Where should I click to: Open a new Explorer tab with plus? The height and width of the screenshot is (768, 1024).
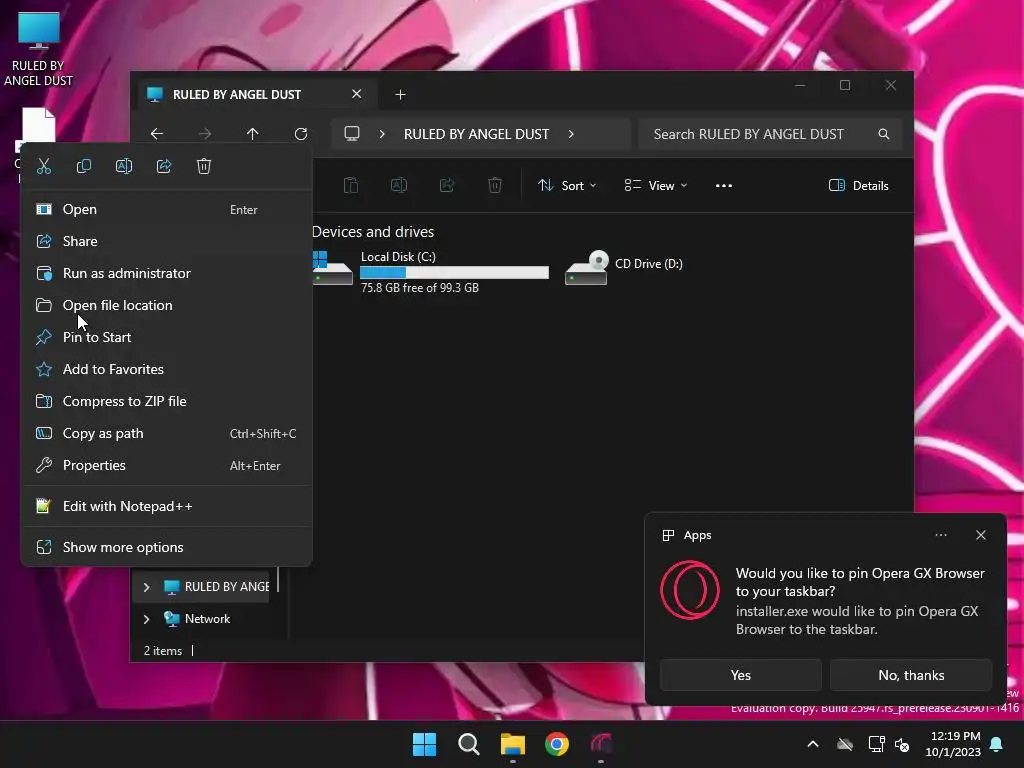[x=400, y=95]
